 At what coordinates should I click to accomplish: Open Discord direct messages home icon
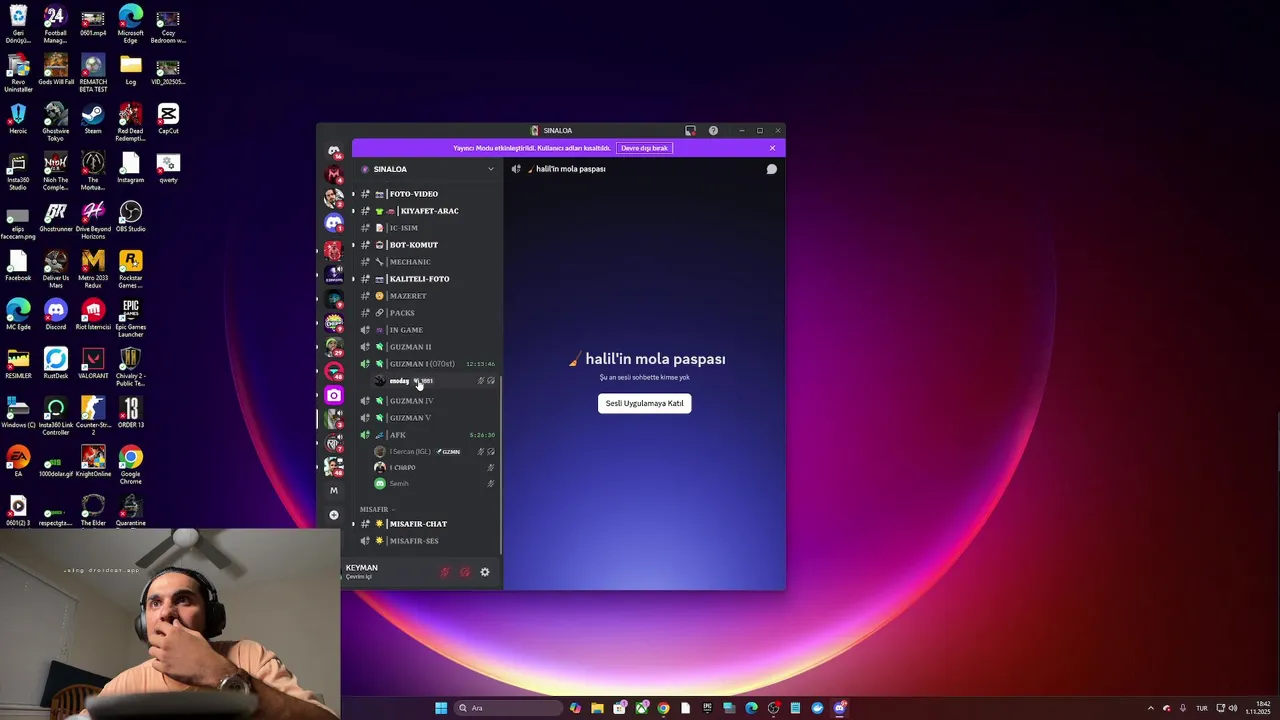point(334,151)
